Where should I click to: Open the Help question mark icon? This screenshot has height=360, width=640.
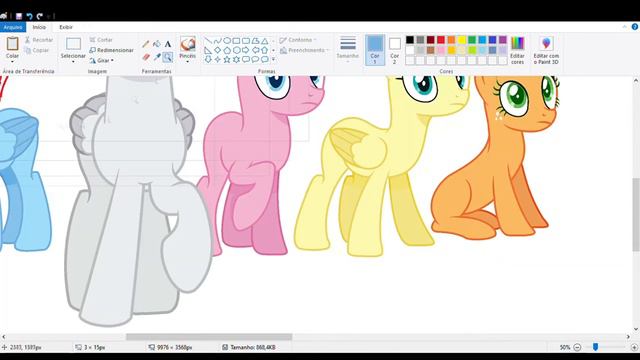pyautogui.click(x=635, y=27)
